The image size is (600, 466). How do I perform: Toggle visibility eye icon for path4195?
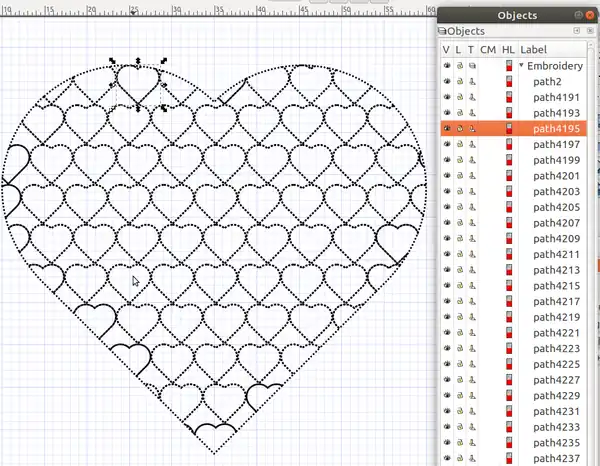[x=447, y=129]
